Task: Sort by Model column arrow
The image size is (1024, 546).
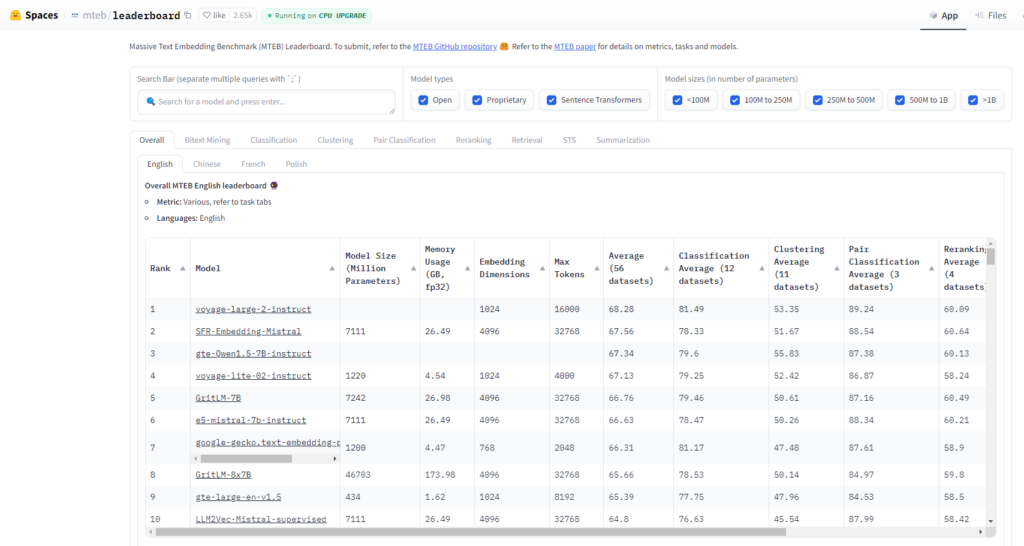Action: 332,268
